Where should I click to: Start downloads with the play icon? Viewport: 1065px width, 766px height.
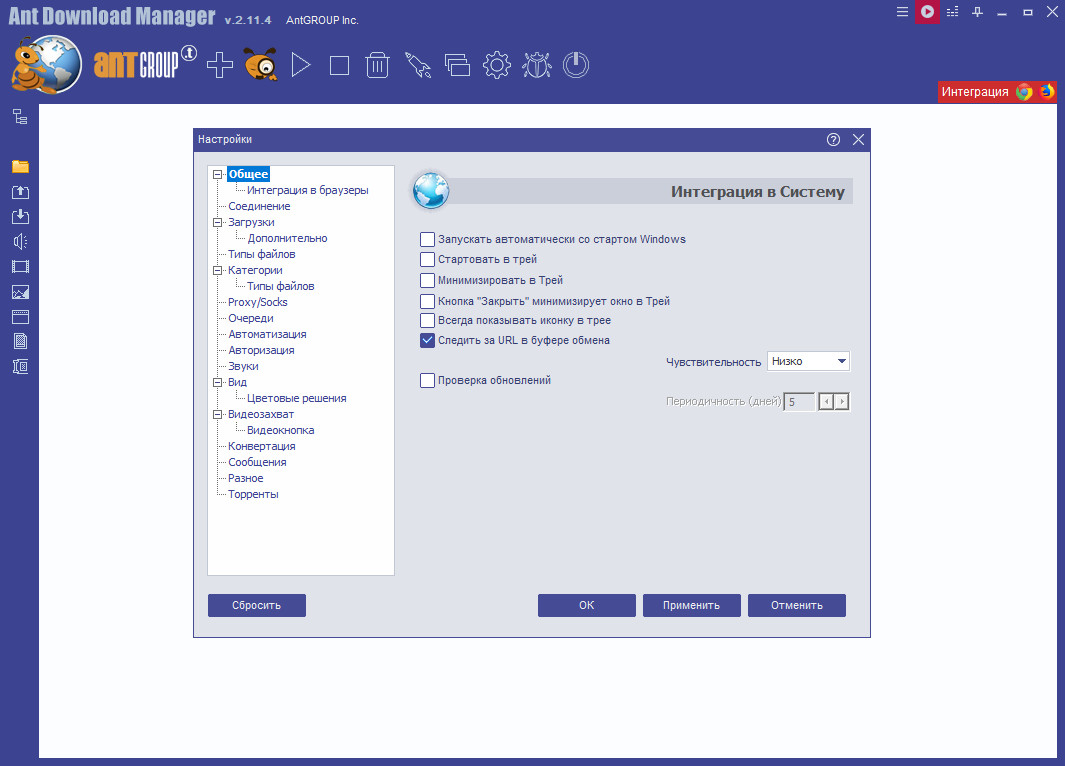click(x=300, y=65)
